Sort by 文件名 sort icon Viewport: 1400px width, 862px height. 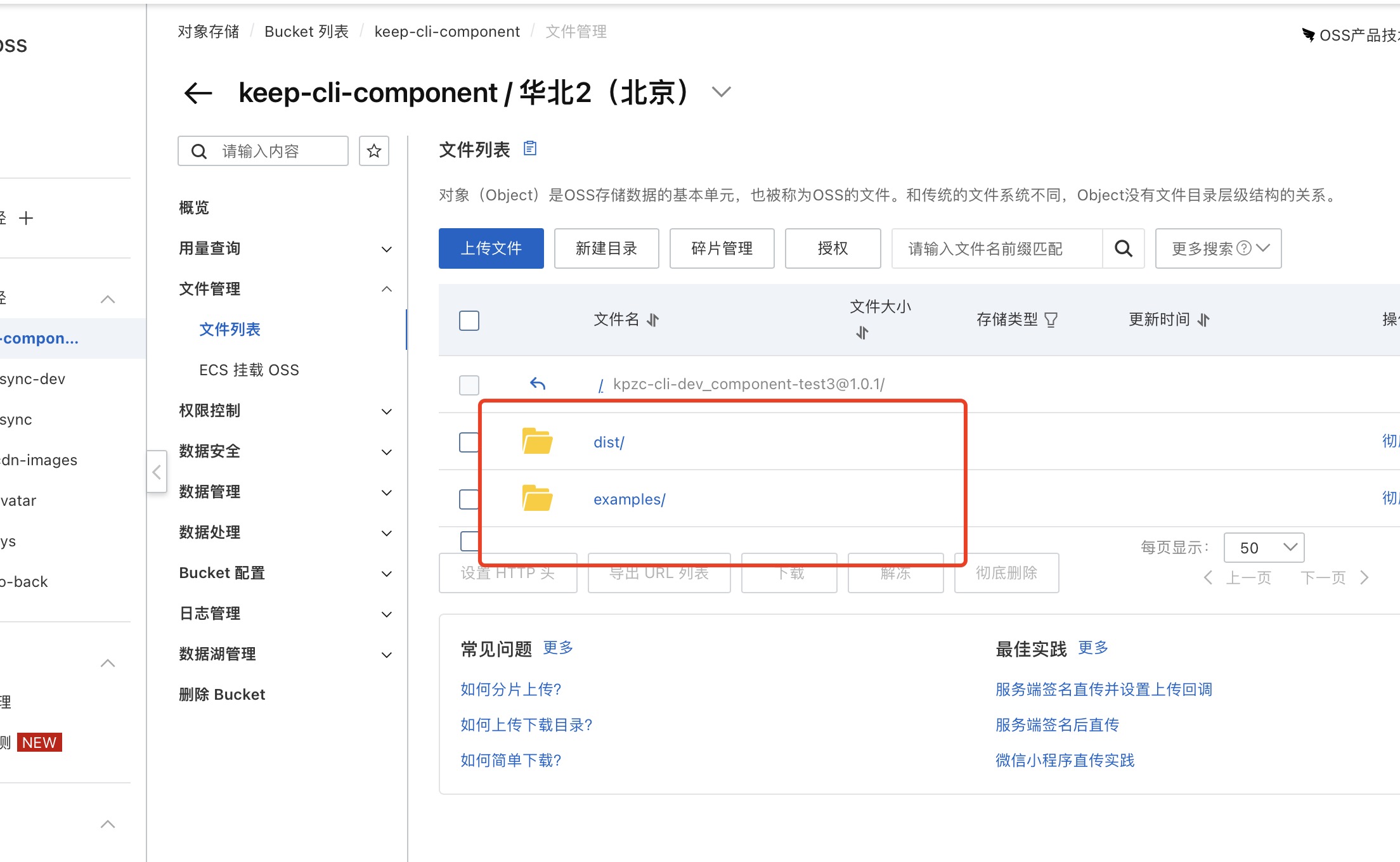(x=653, y=320)
